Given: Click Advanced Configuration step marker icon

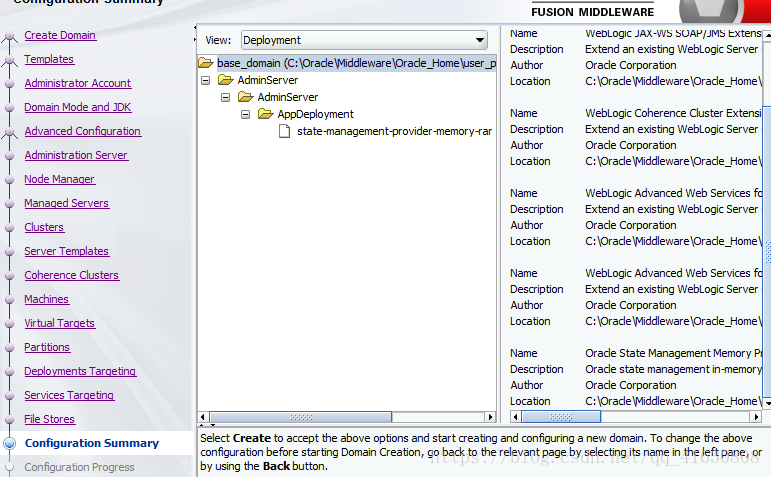Looking at the screenshot, I should pyautogui.click(x=9, y=133).
